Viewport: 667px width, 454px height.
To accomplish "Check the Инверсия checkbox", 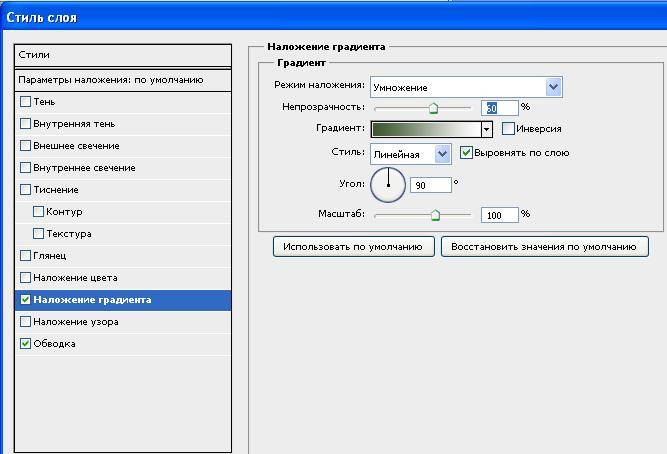I will pos(508,129).
